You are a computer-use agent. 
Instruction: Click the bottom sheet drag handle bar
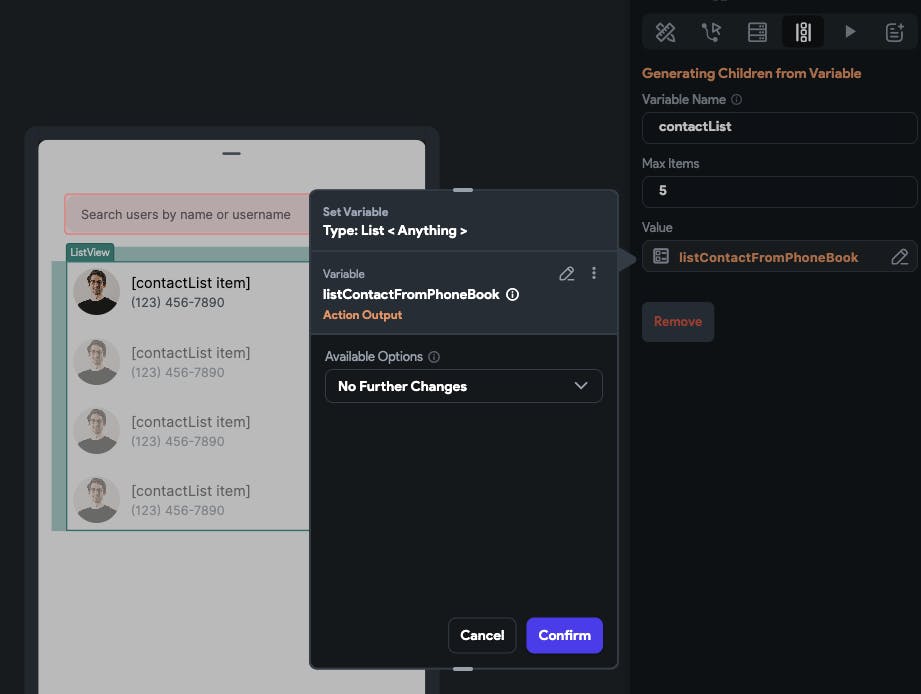pyautogui.click(x=231, y=154)
